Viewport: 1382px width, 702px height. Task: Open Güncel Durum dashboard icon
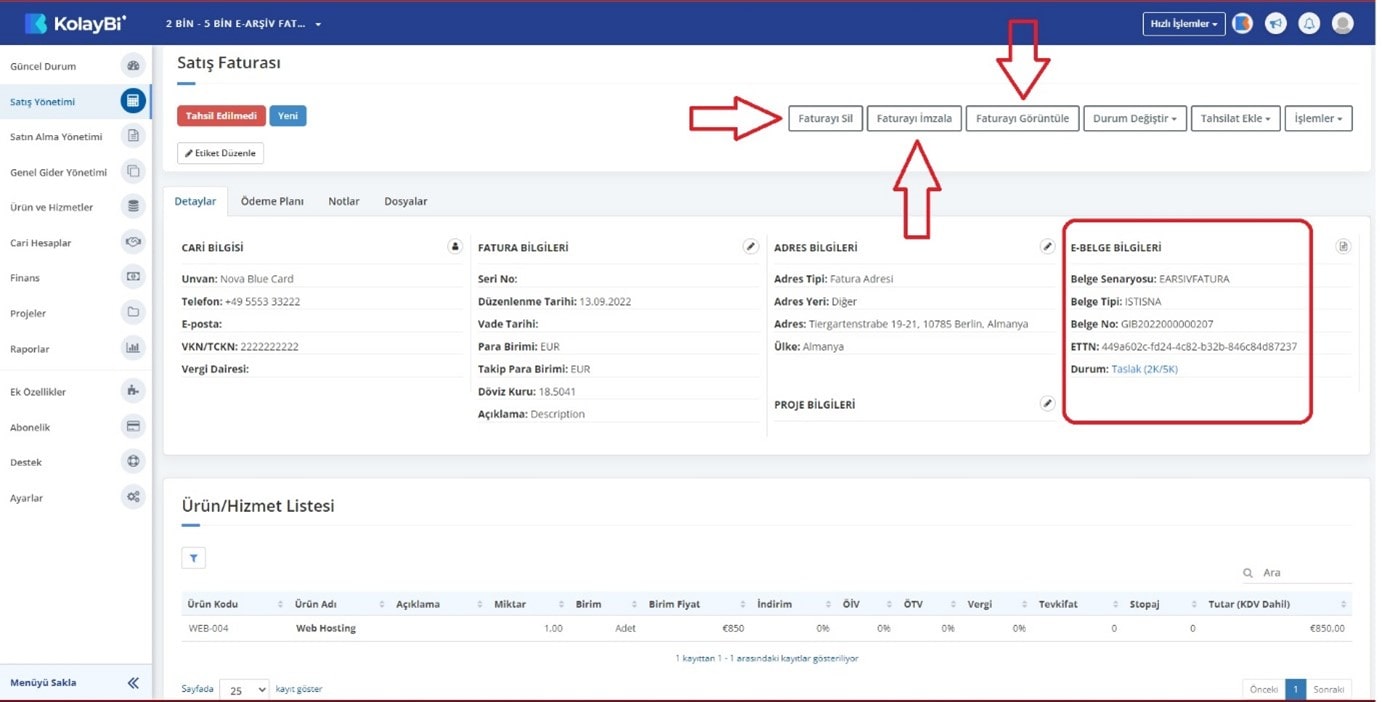click(x=133, y=66)
